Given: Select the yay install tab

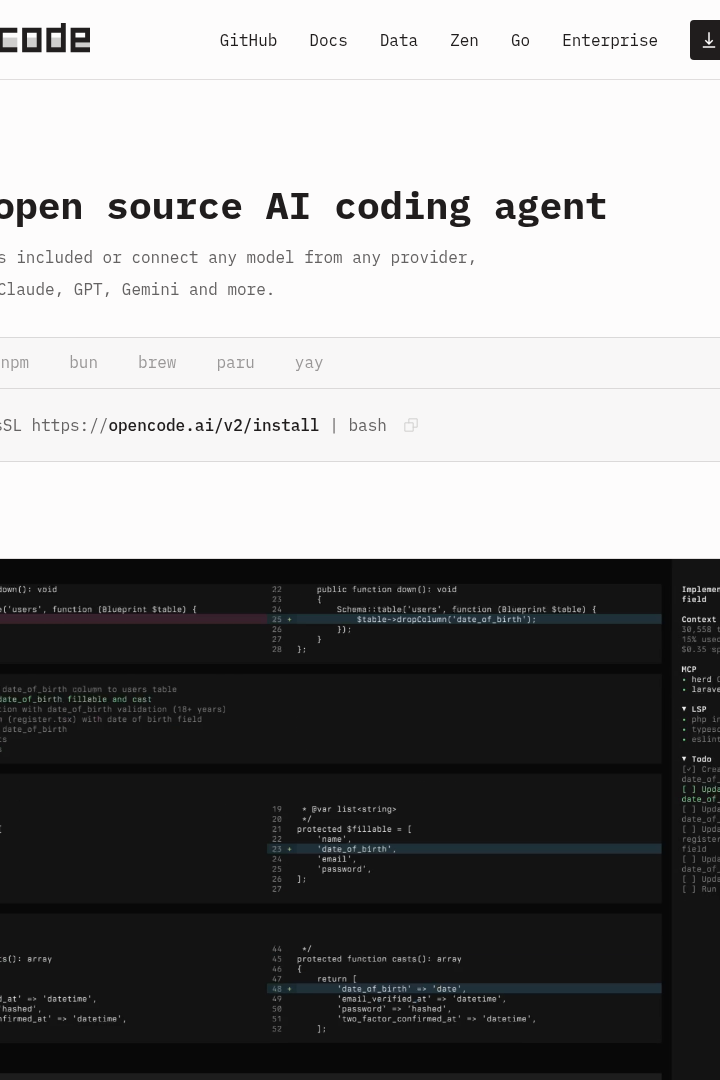Looking at the screenshot, I should point(309,363).
